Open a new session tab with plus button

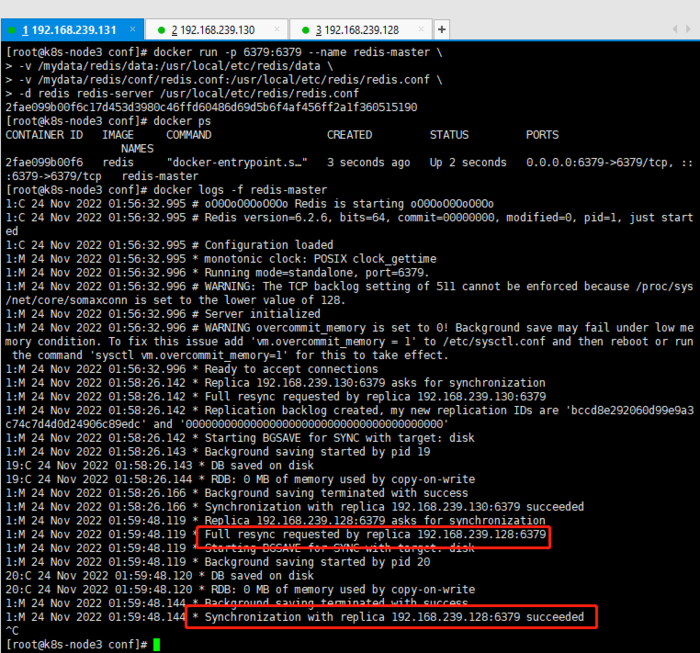click(x=442, y=29)
